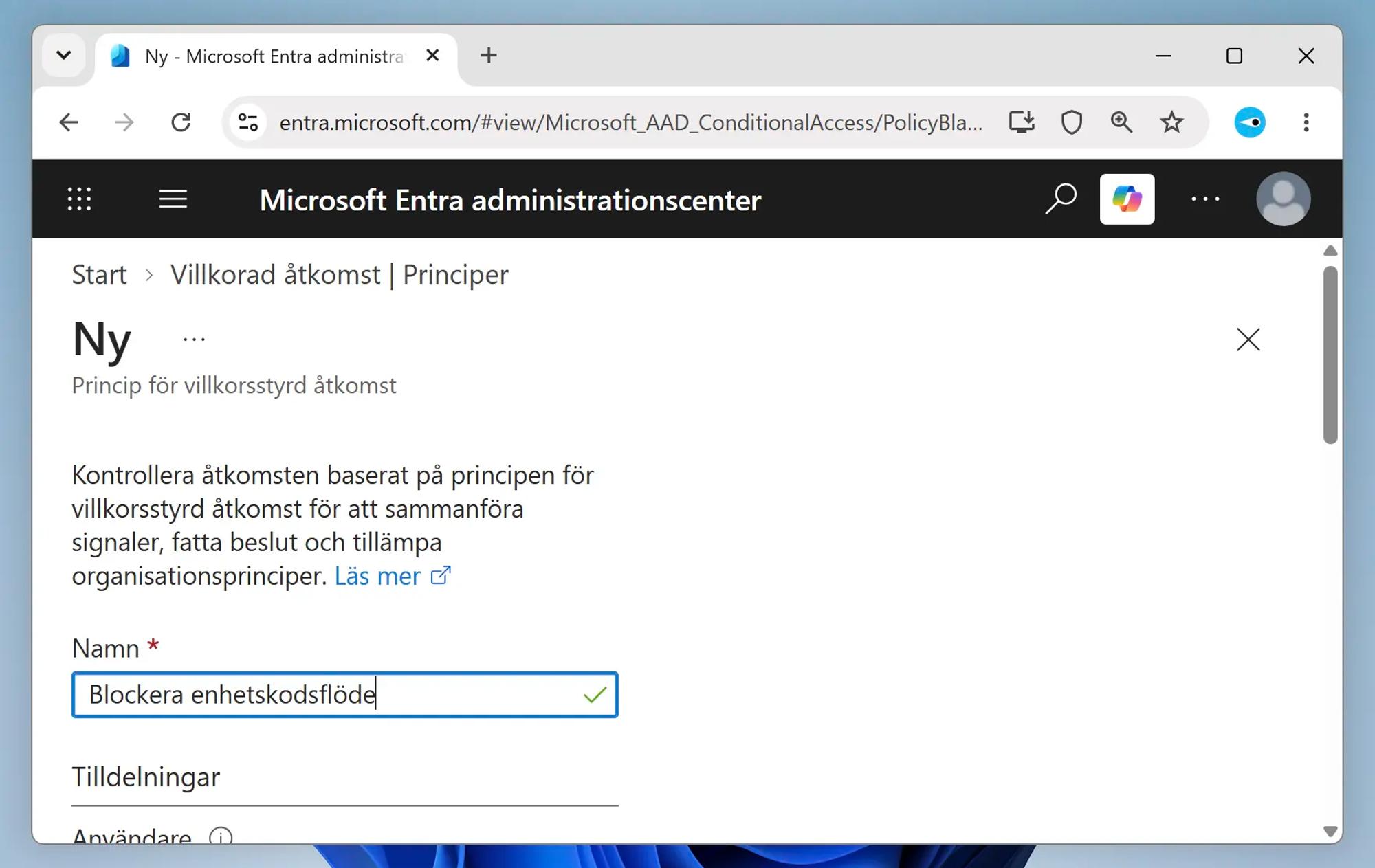Open search in Entra header

click(x=1061, y=199)
